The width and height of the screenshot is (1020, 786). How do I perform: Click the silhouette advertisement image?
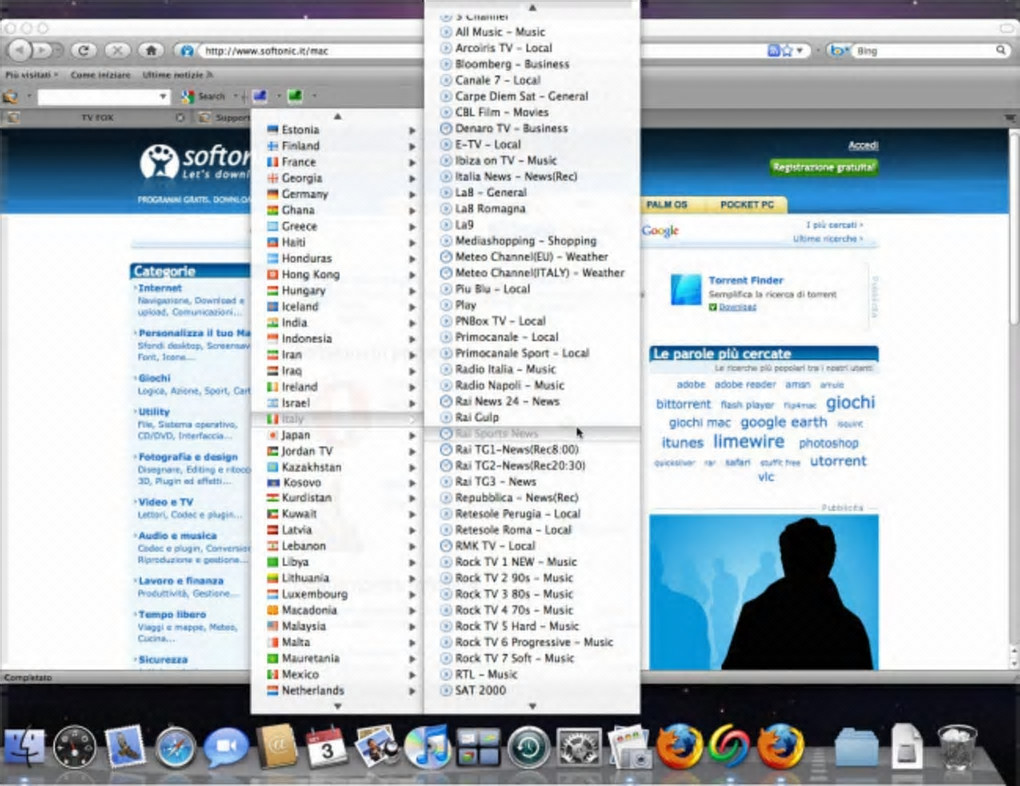pos(764,592)
